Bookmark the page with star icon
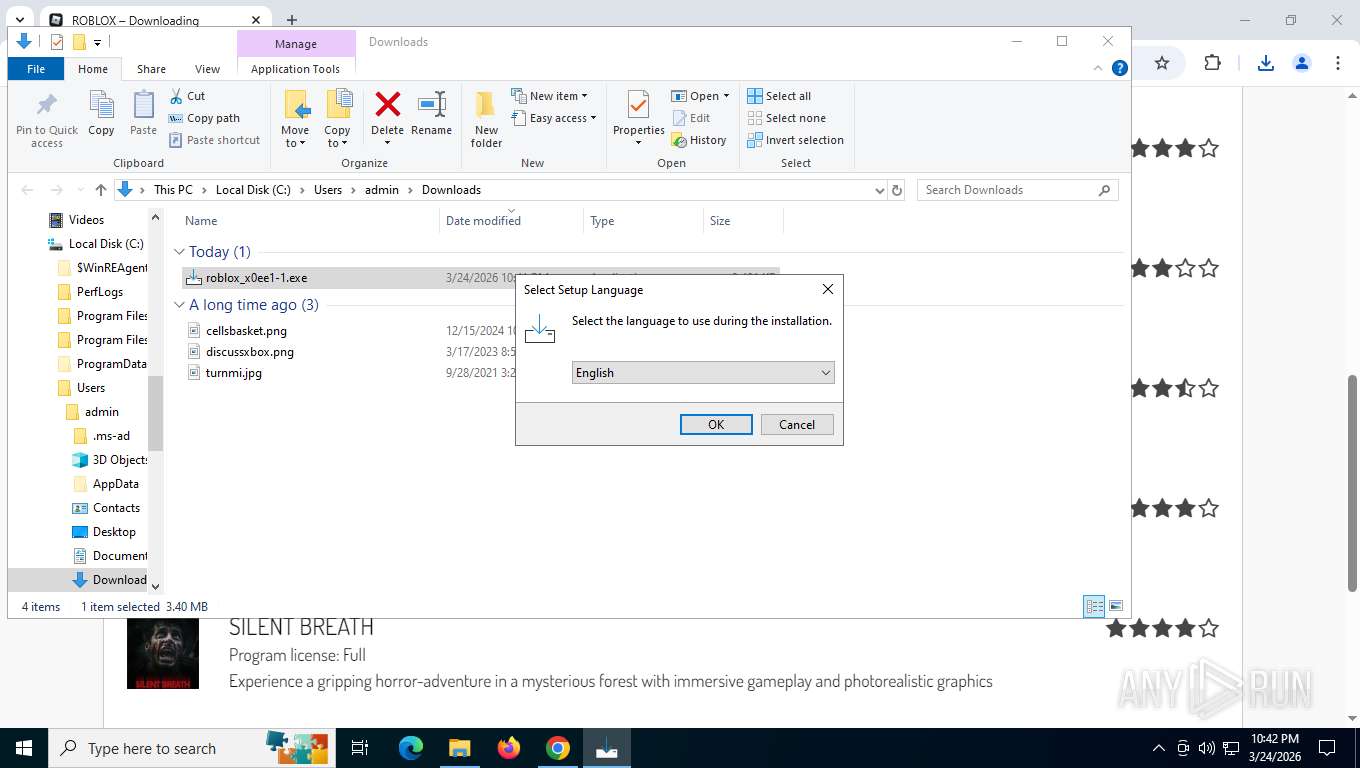This screenshot has height=768, width=1360. tap(1161, 63)
